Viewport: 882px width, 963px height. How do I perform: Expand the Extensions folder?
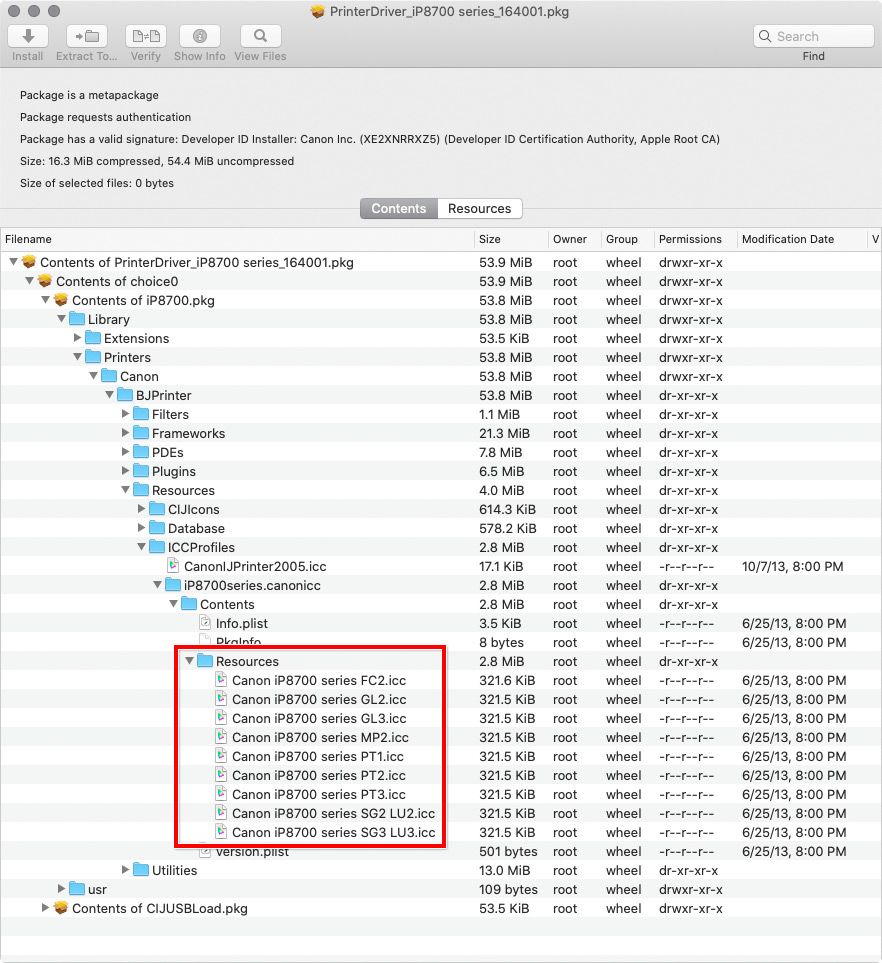[77, 338]
